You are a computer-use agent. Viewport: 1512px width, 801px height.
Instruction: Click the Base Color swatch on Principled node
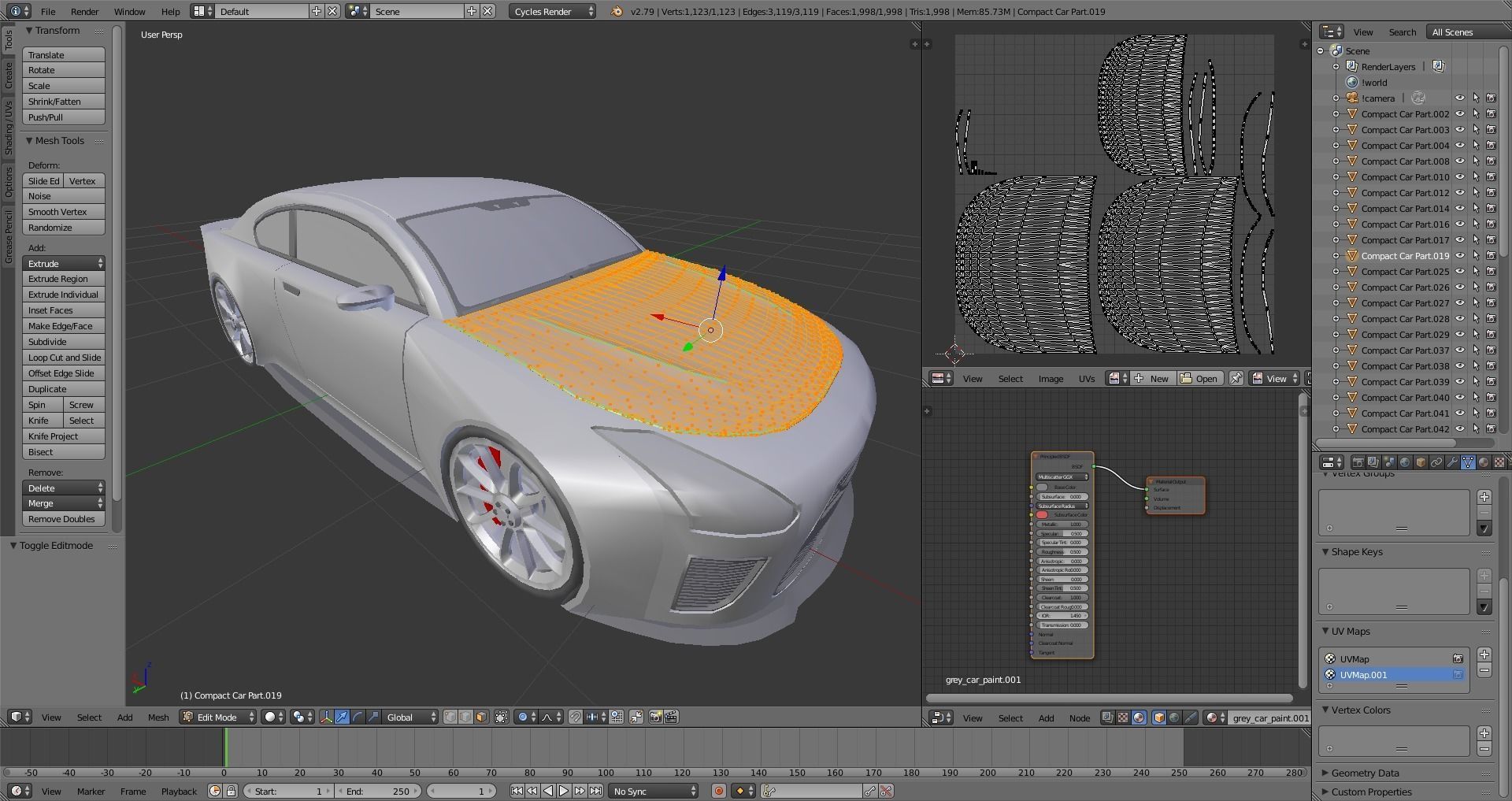click(x=1042, y=488)
